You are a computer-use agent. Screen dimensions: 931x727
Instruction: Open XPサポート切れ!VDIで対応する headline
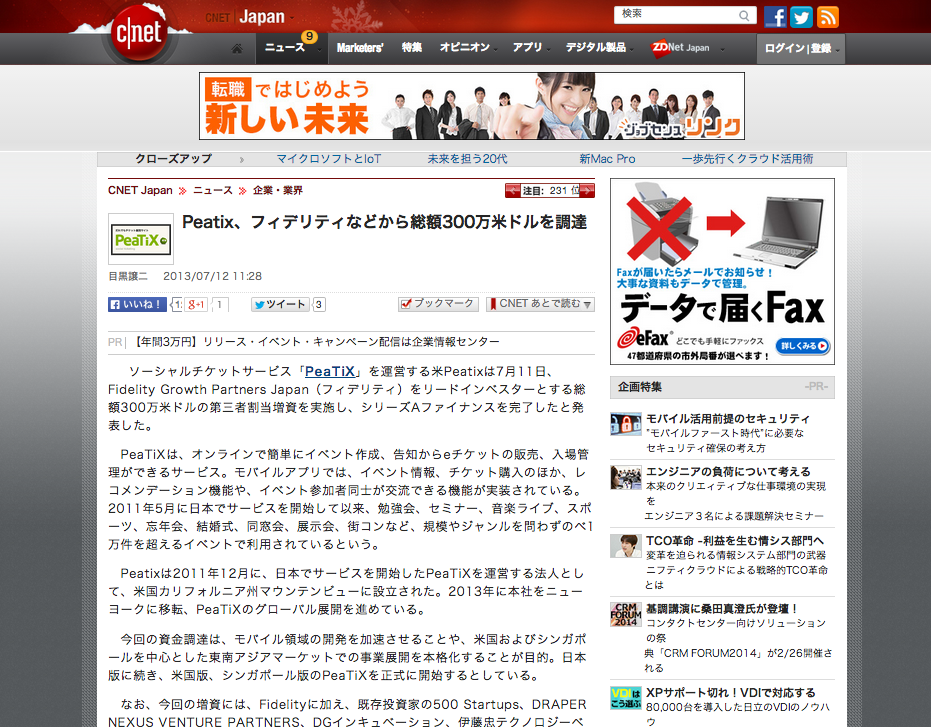click(x=730, y=693)
